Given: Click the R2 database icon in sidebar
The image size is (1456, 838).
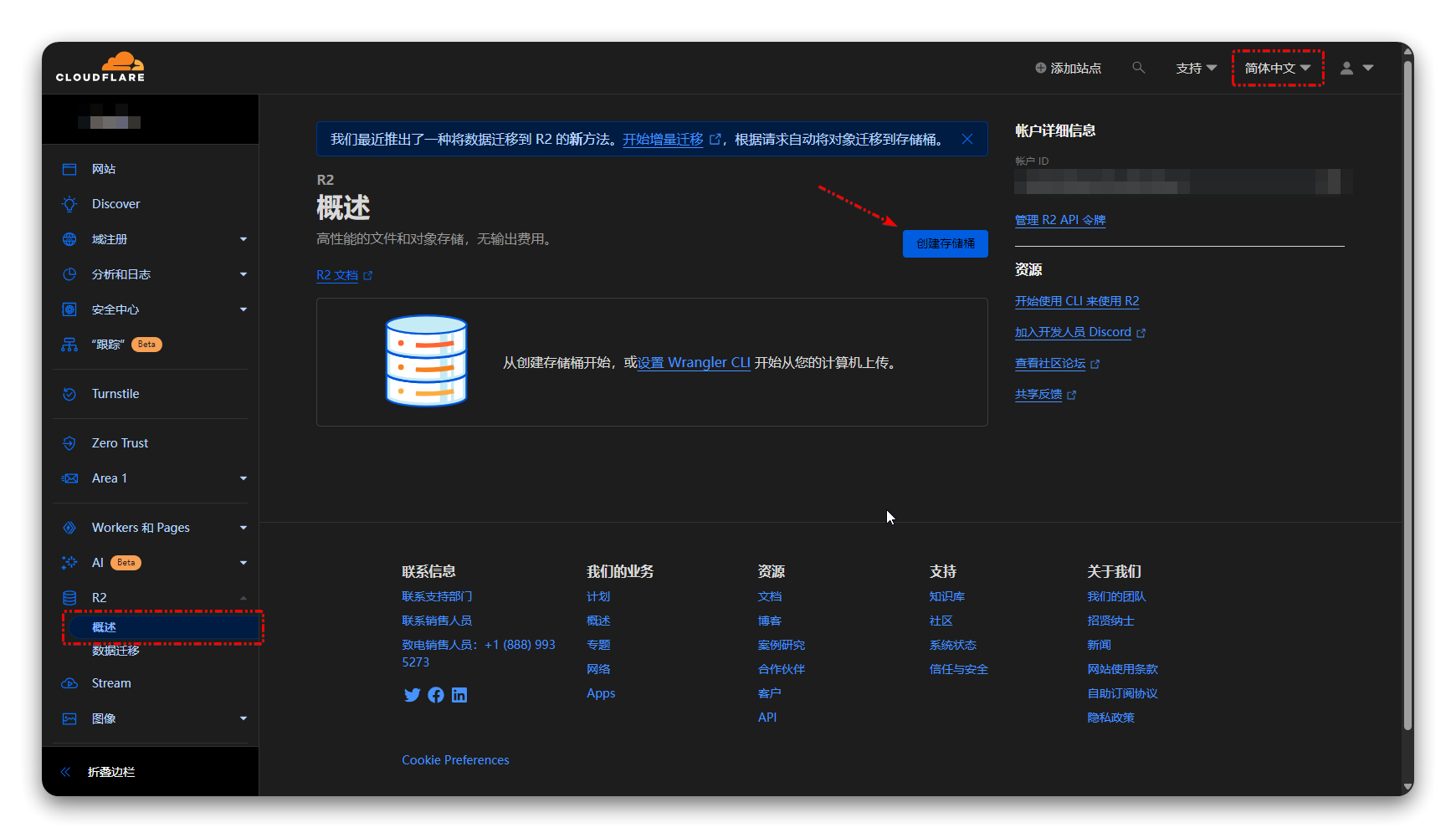Looking at the screenshot, I should pos(69,598).
